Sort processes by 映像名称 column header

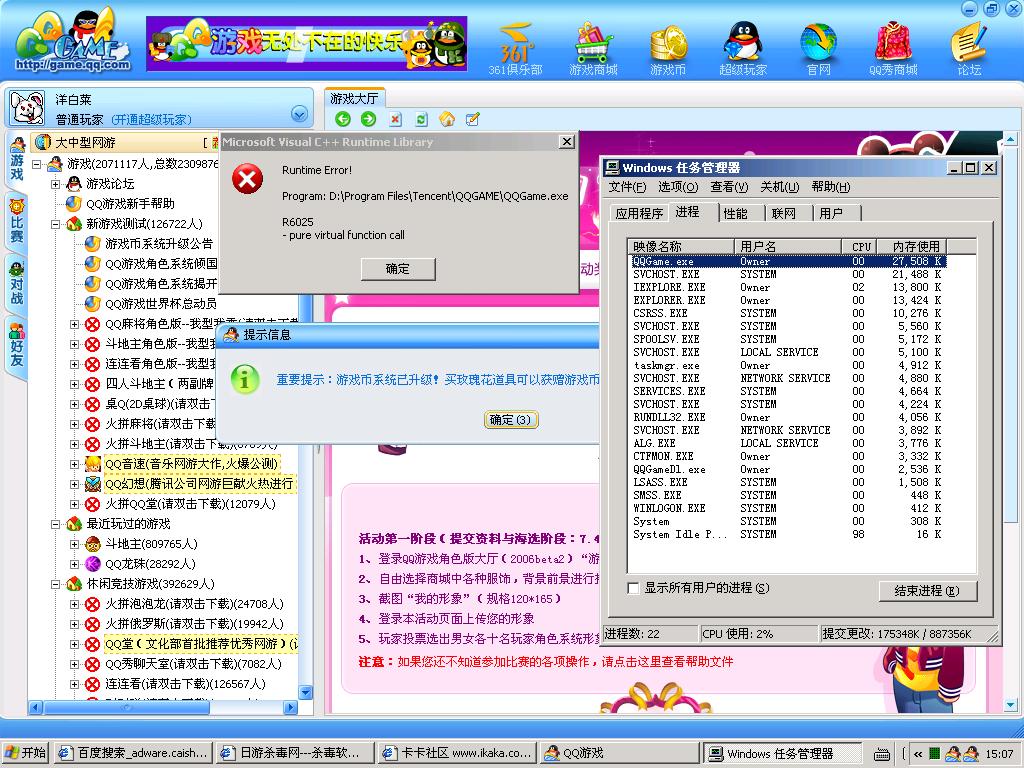point(681,246)
